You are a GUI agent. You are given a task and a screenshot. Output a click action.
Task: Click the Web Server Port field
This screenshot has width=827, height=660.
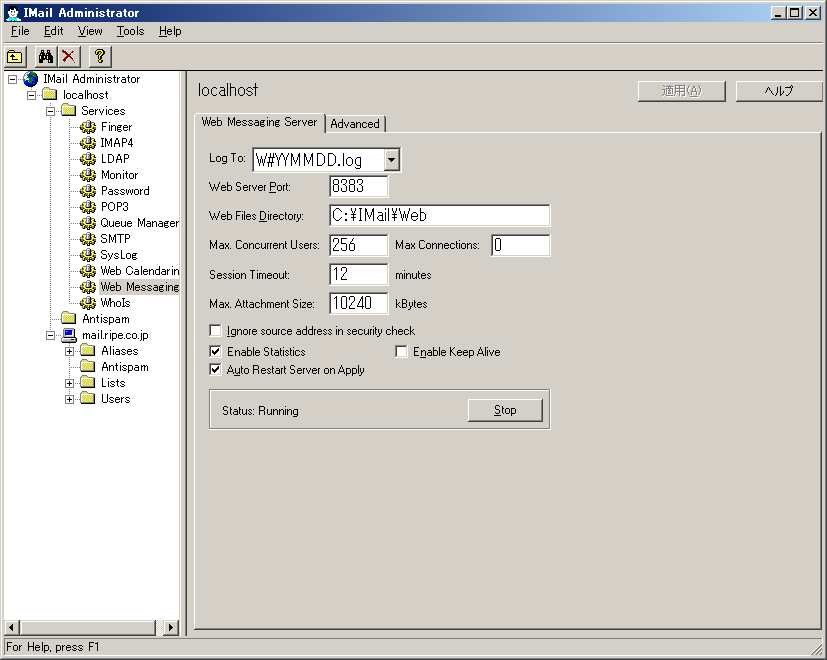point(359,186)
